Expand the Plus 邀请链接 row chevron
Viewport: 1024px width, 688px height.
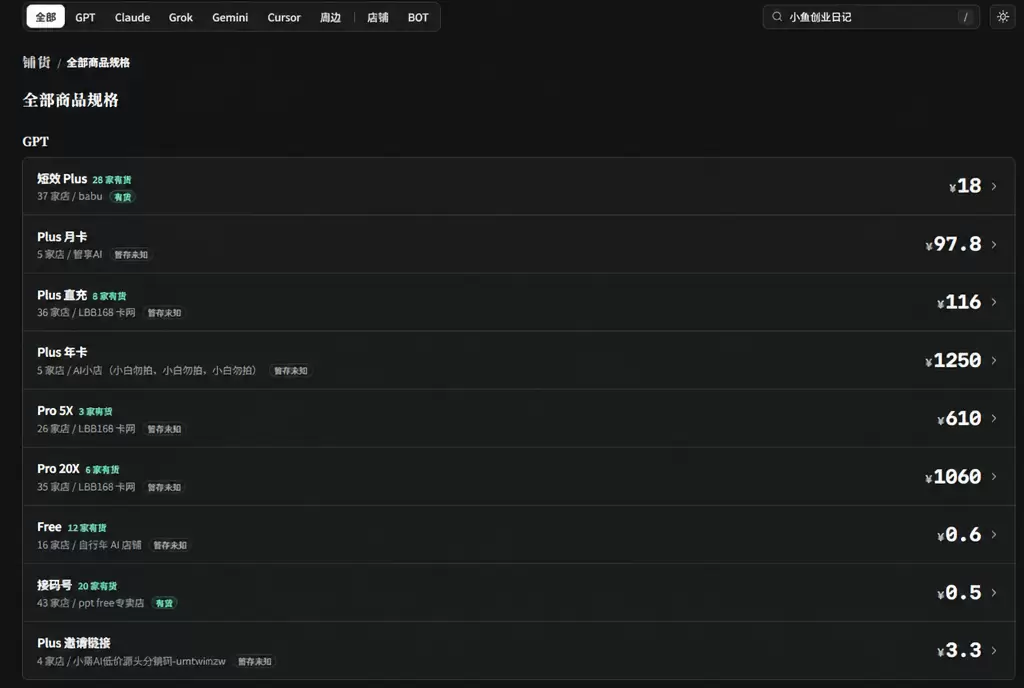click(994, 650)
